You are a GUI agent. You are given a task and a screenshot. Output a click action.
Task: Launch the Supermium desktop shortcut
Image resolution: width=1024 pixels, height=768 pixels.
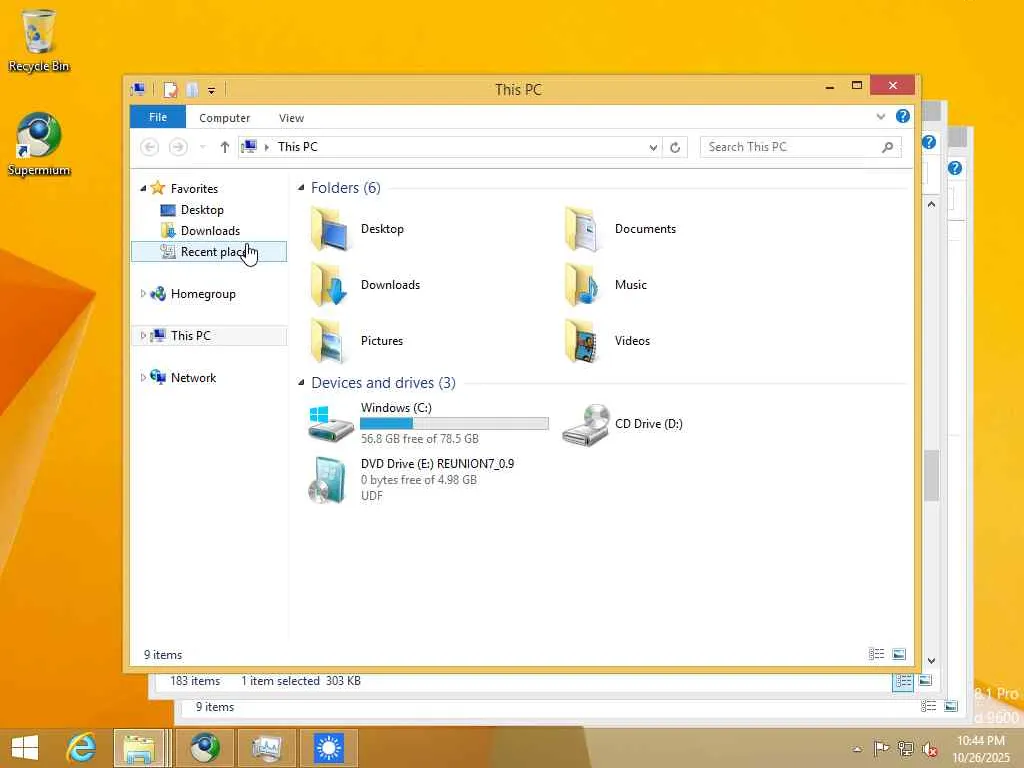pos(39,144)
